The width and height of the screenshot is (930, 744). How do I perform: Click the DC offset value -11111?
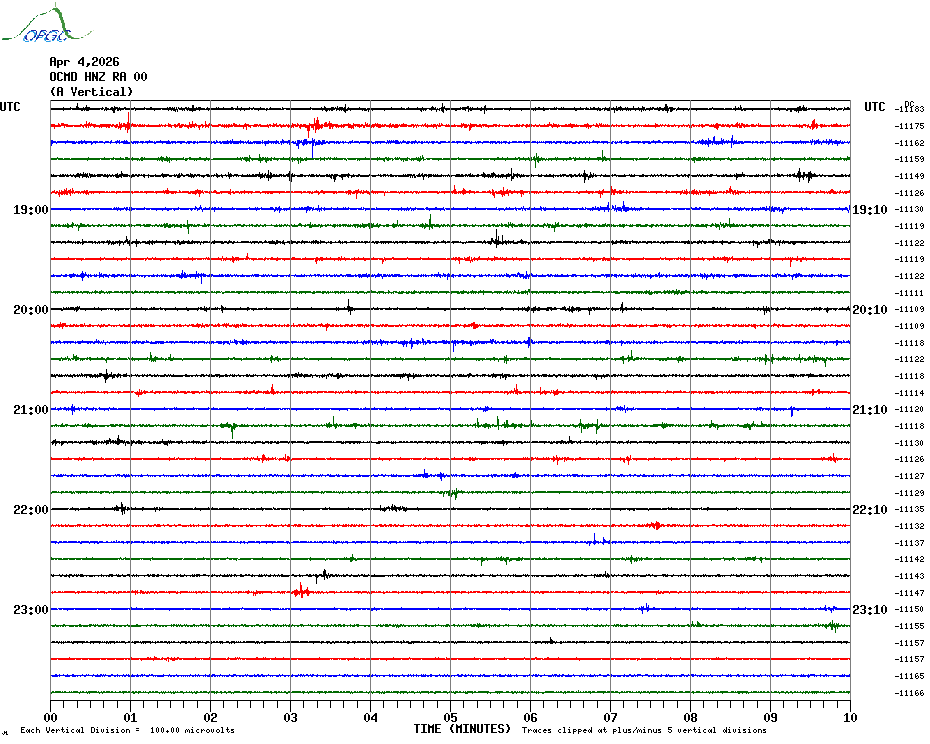910,293
